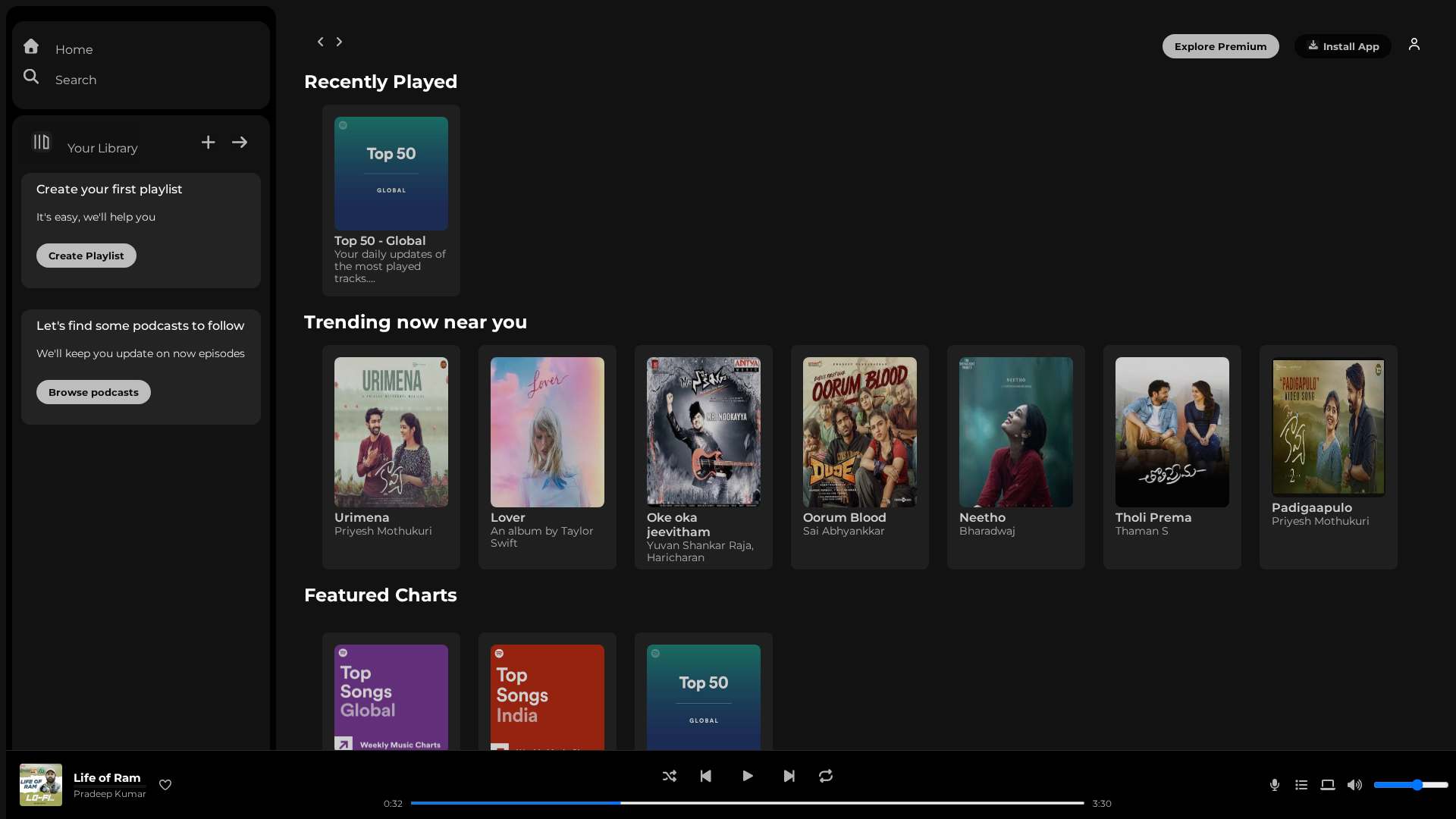This screenshot has height=819, width=1456.
Task: Like the Life of Ram track
Action: pos(165,785)
